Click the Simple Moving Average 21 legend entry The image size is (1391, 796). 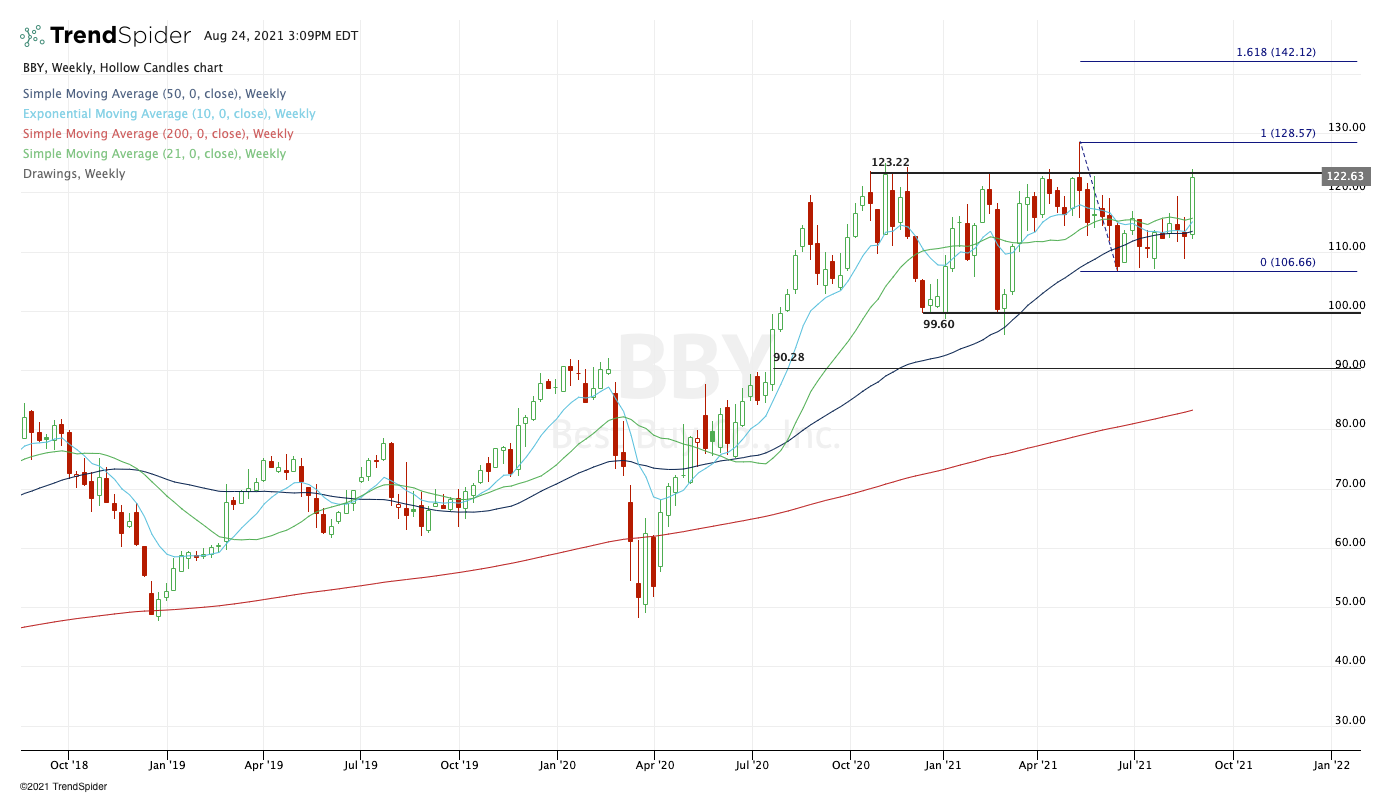coord(154,154)
